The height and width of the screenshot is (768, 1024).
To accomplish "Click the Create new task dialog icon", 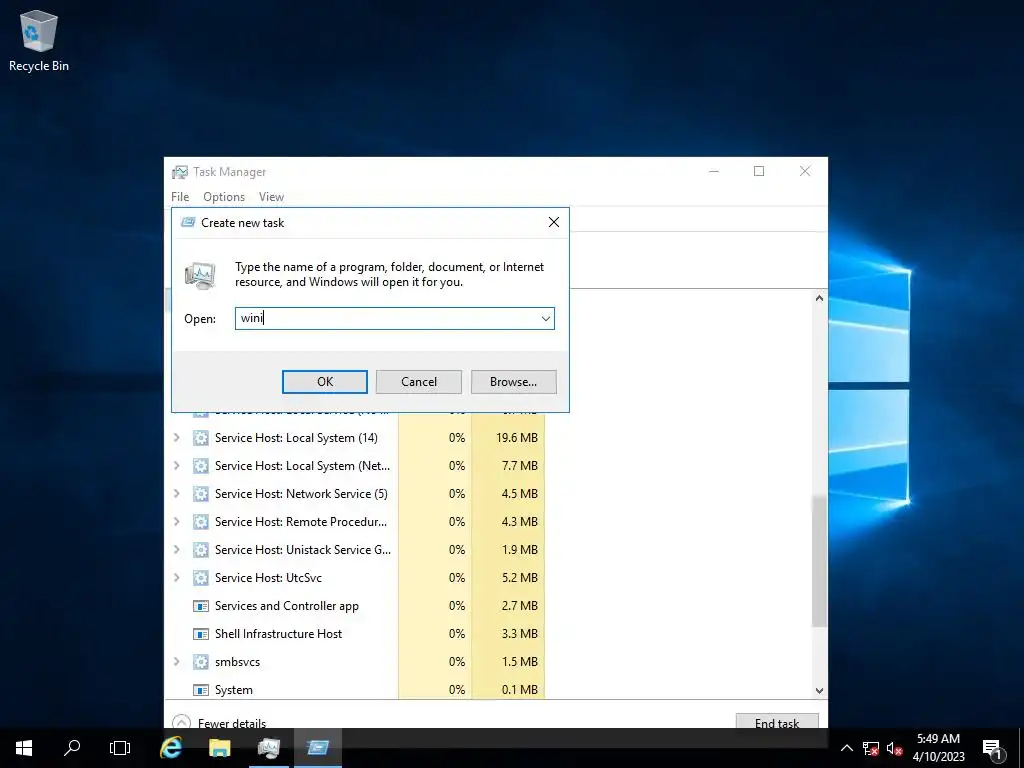I will [x=188, y=222].
